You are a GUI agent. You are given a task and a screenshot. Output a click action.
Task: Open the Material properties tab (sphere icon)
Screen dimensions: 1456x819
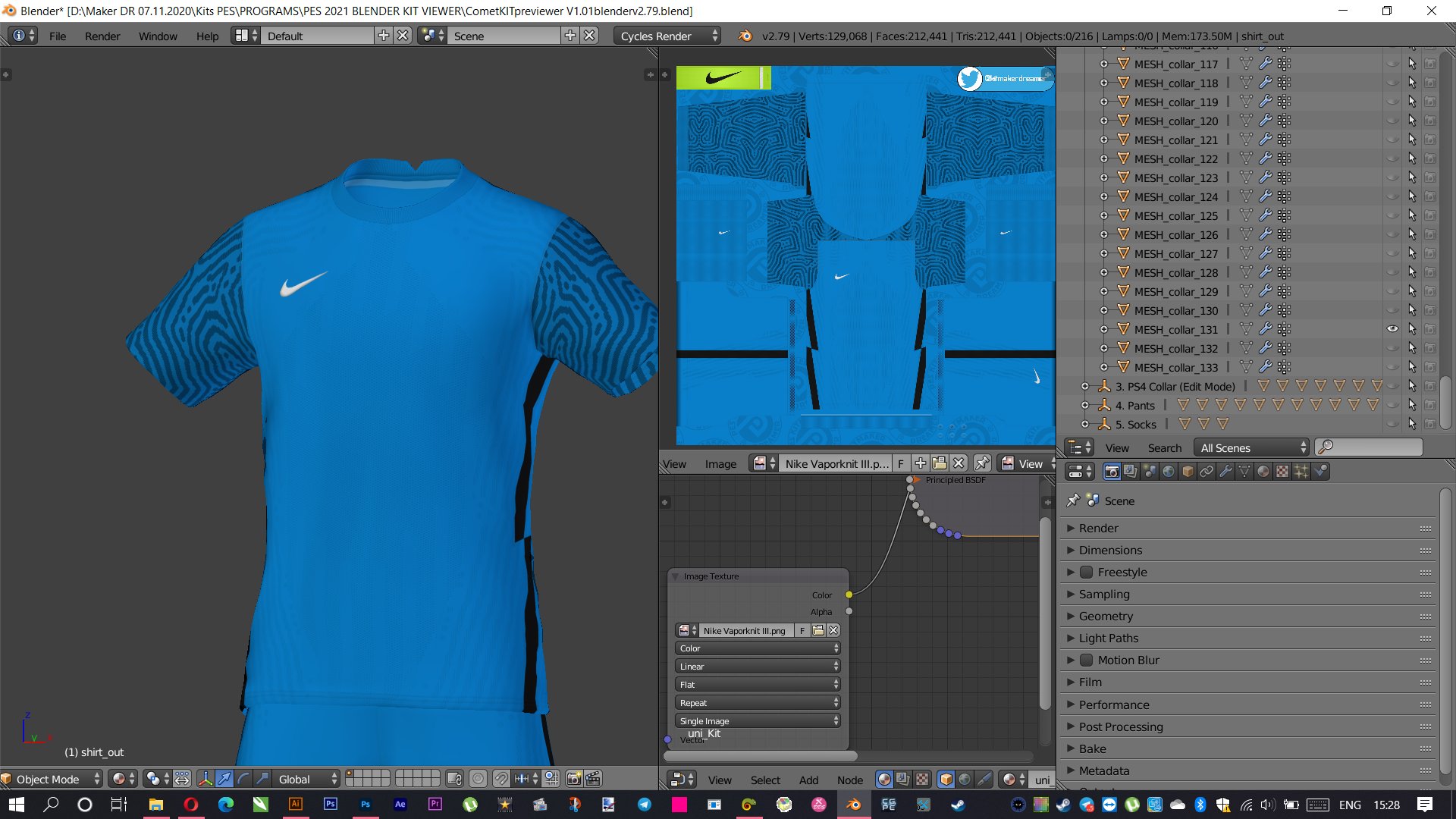(1263, 472)
